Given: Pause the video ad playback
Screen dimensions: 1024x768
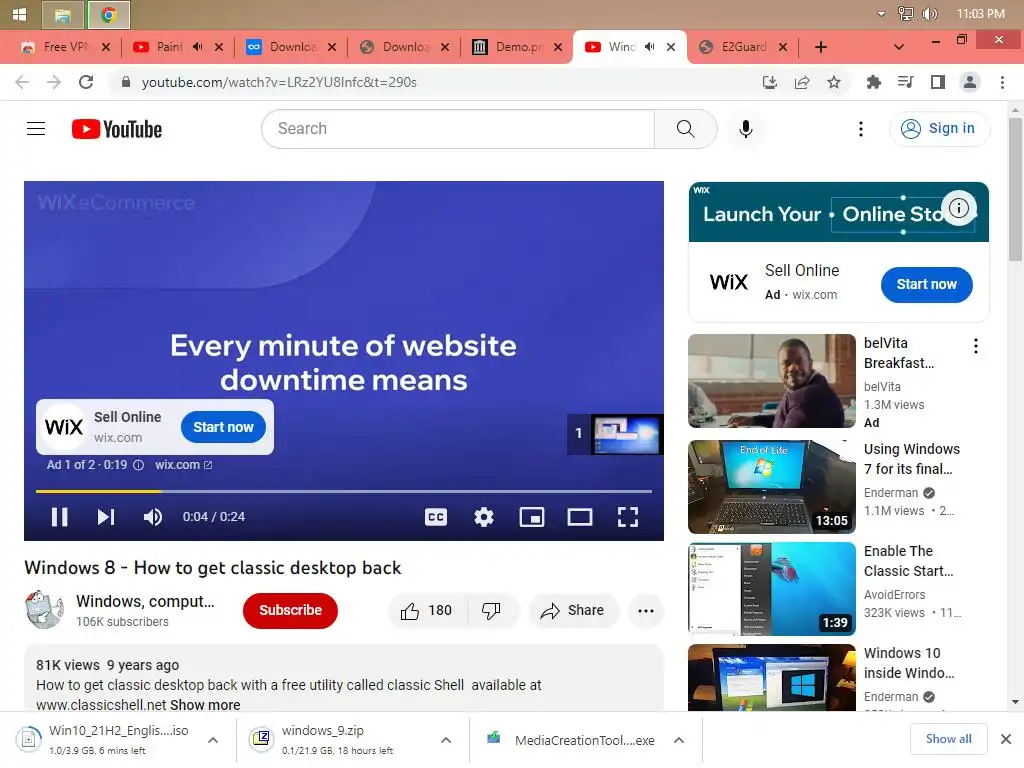Looking at the screenshot, I should (x=59, y=517).
